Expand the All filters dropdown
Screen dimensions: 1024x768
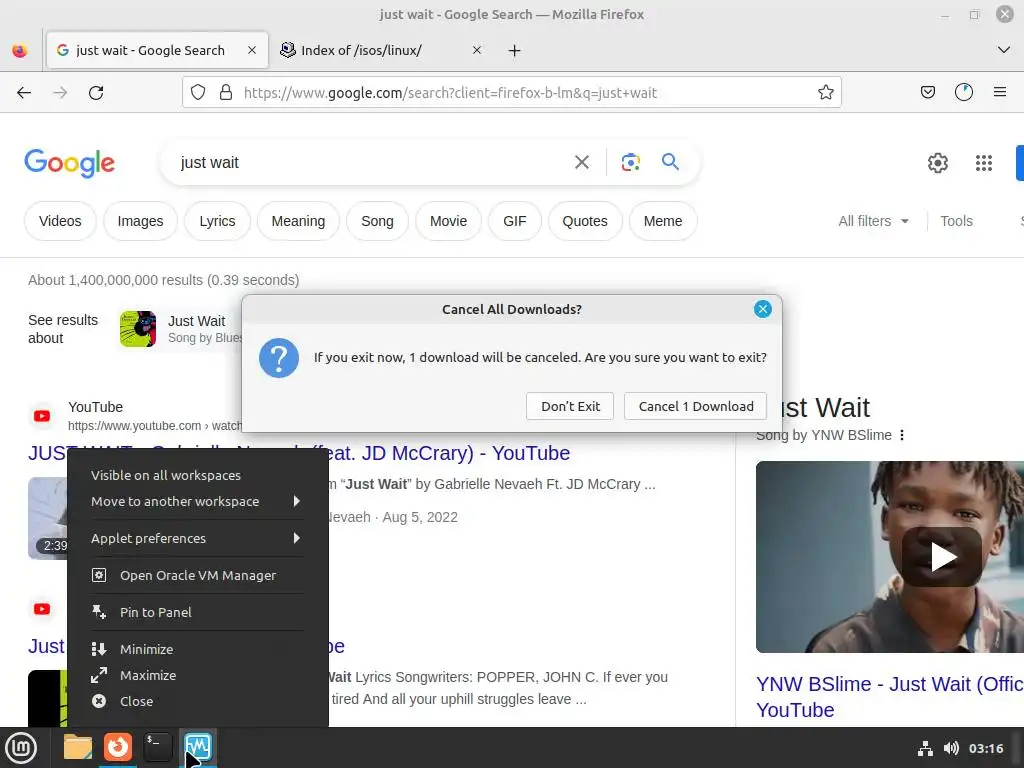(873, 221)
